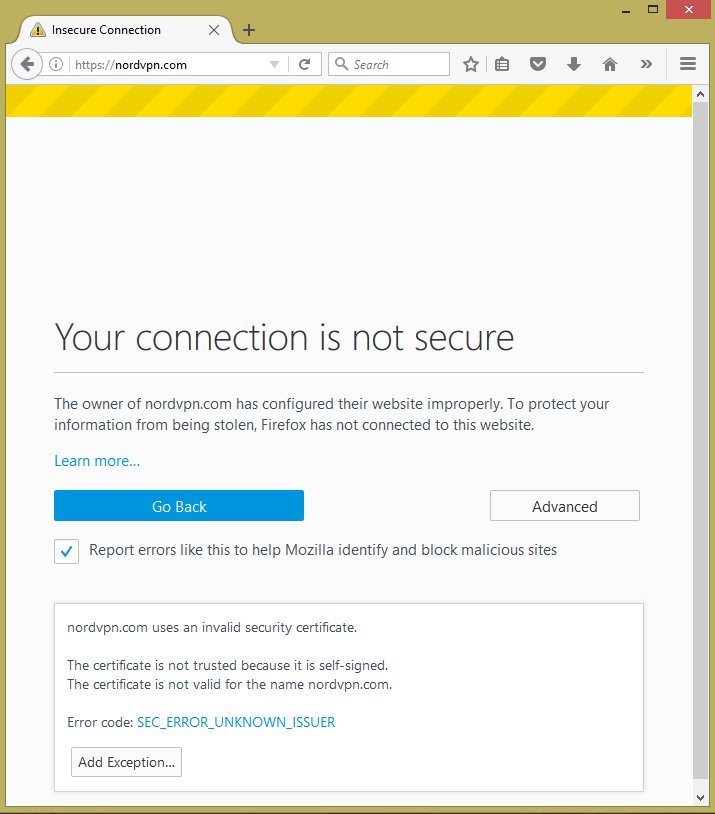
Task: Open a new tab with plus button
Action: [x=249, y=30]
